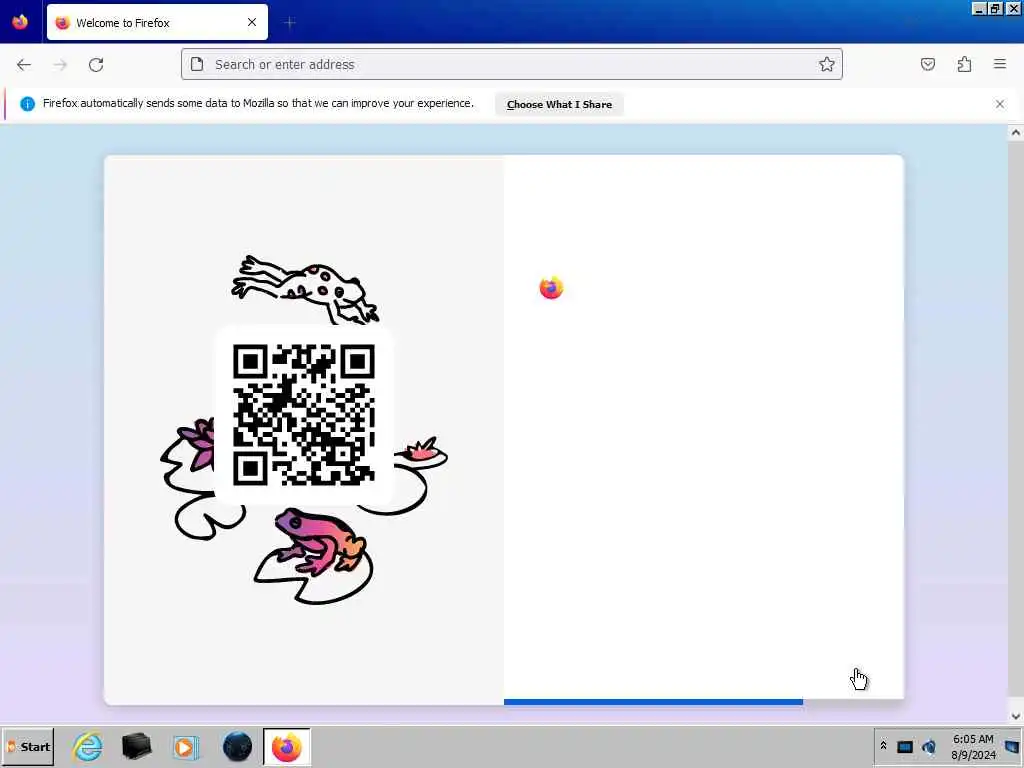Select the Welcome to Firefox tab
The height and width of the screenshot is (768, 1024).
tap(157, 22)
